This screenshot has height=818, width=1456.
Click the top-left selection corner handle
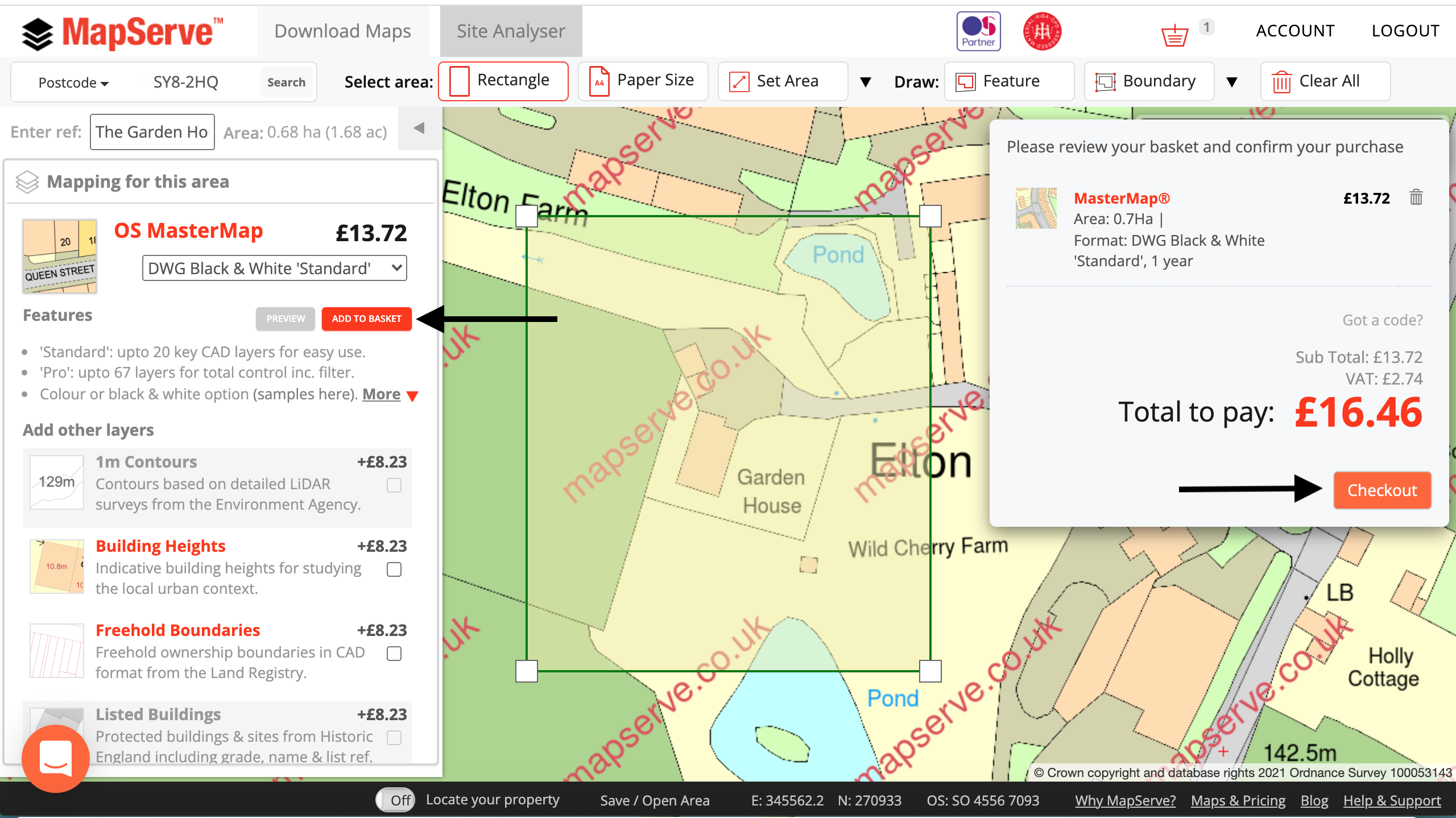coord(527,216)
